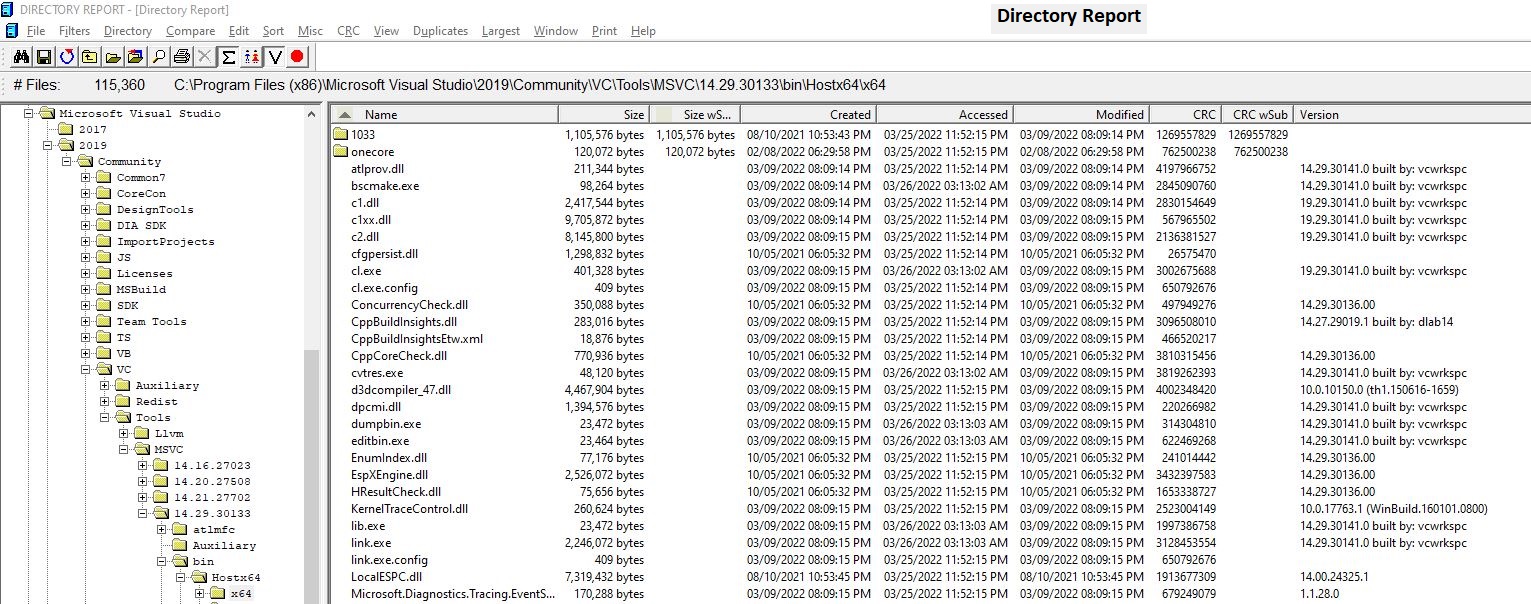Sort by the CRC wSub column header
The height and width of the screenshot is (604, 1531).
click(1257, 114)
